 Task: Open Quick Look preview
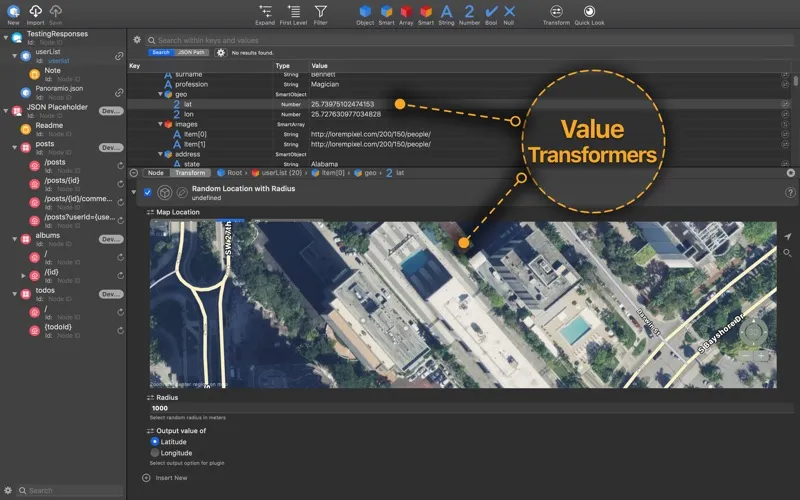pos(589,11)
